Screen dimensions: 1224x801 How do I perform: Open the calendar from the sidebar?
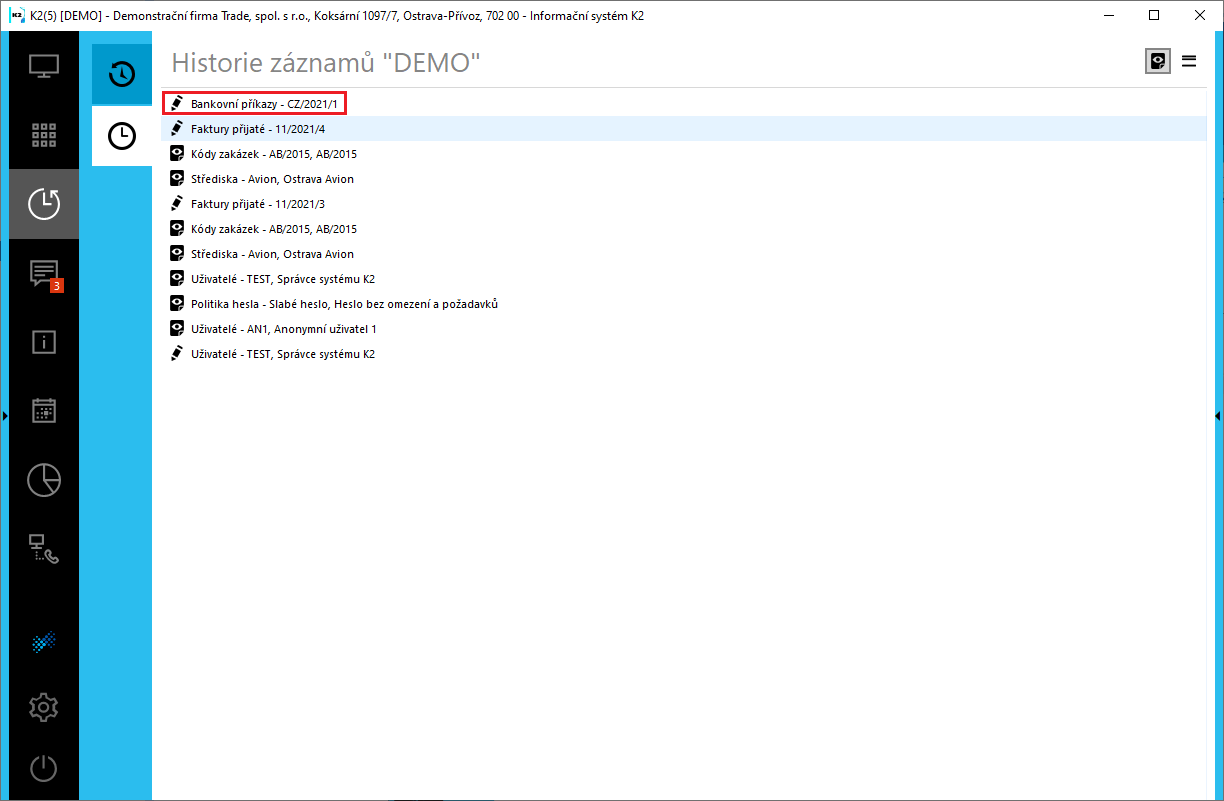[x=43, y=410]
